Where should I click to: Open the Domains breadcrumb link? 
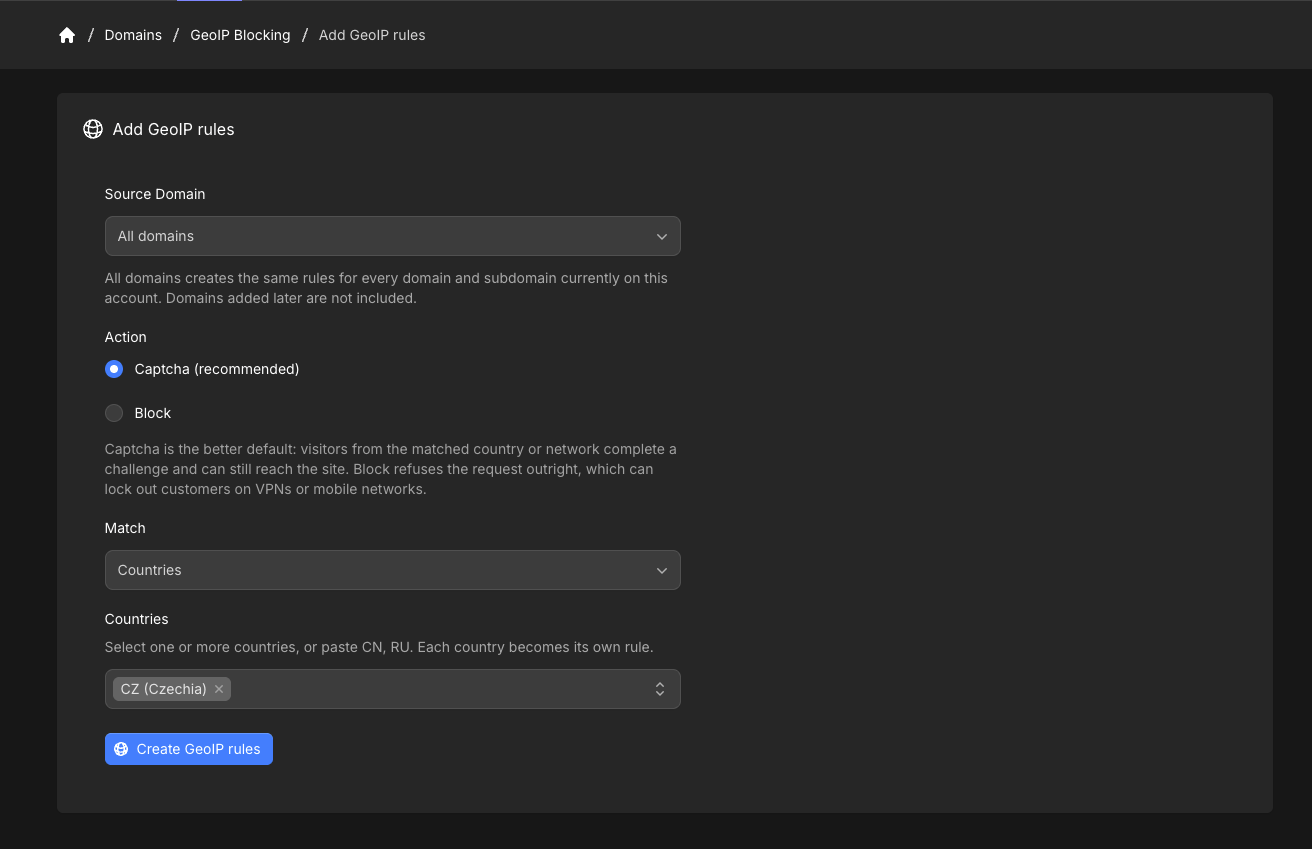pos(133,35)
